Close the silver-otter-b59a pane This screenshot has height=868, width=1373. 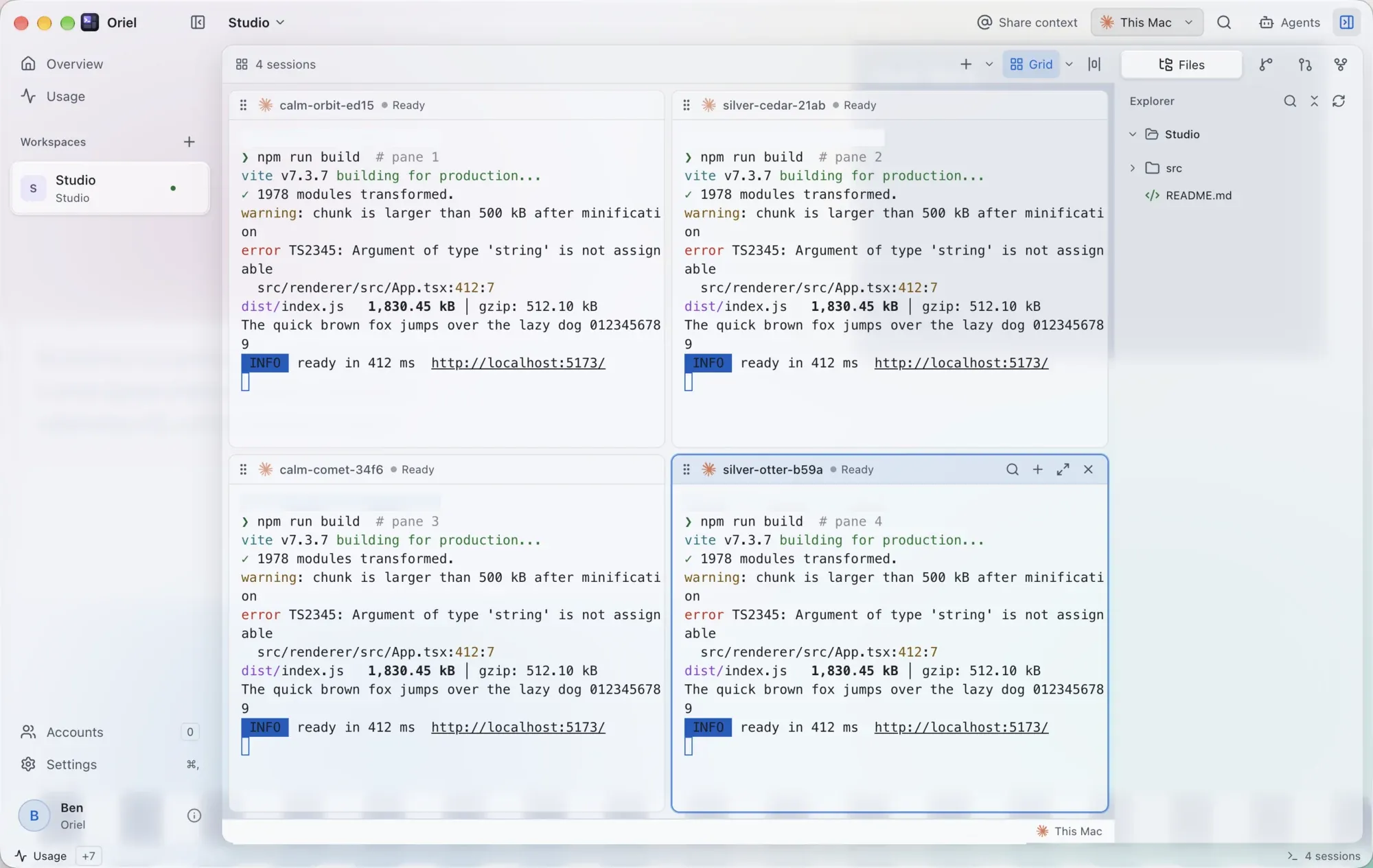tap(1088, 469)
